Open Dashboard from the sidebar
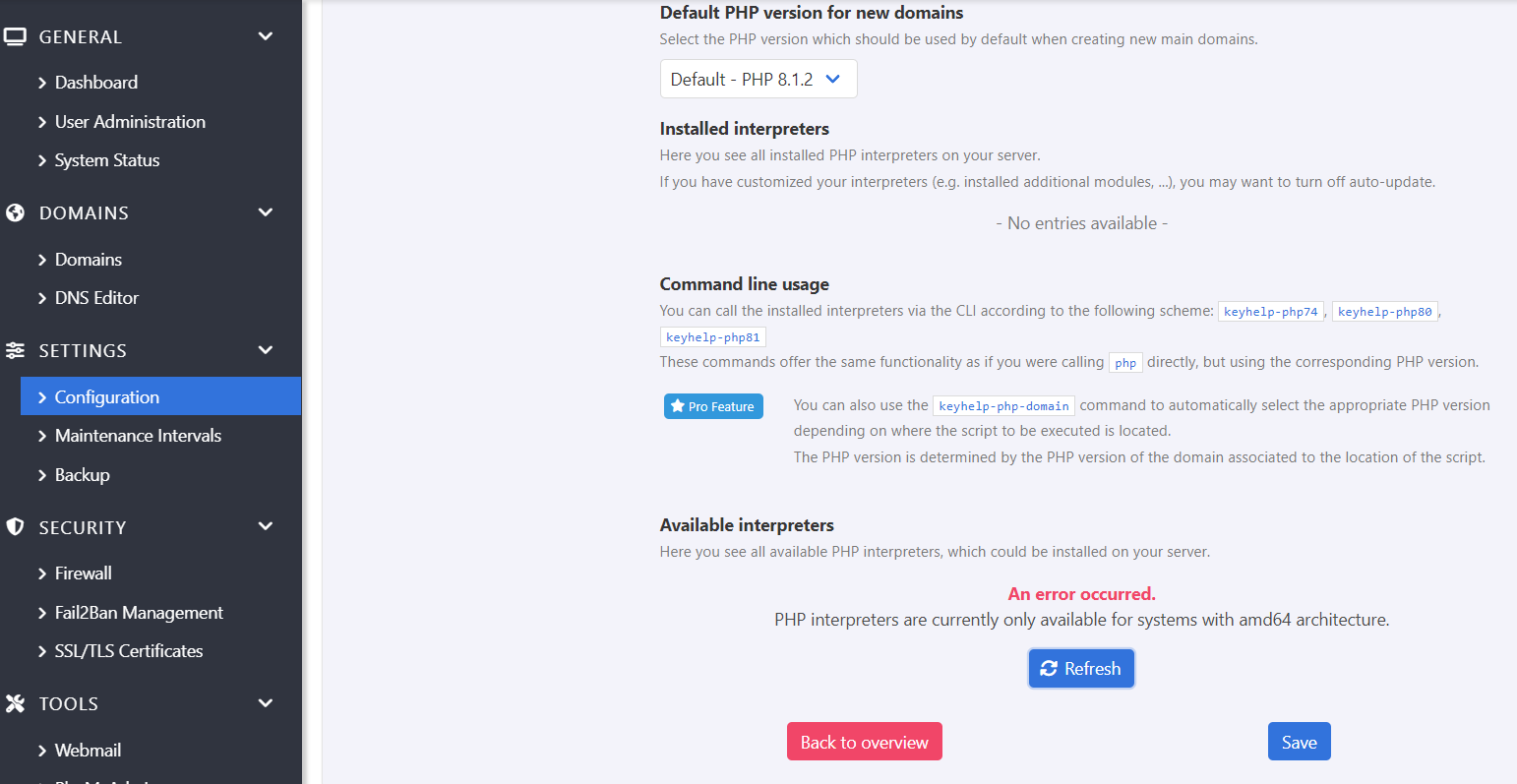Viewport: 1517px width, 784px height. coord(95,83)
